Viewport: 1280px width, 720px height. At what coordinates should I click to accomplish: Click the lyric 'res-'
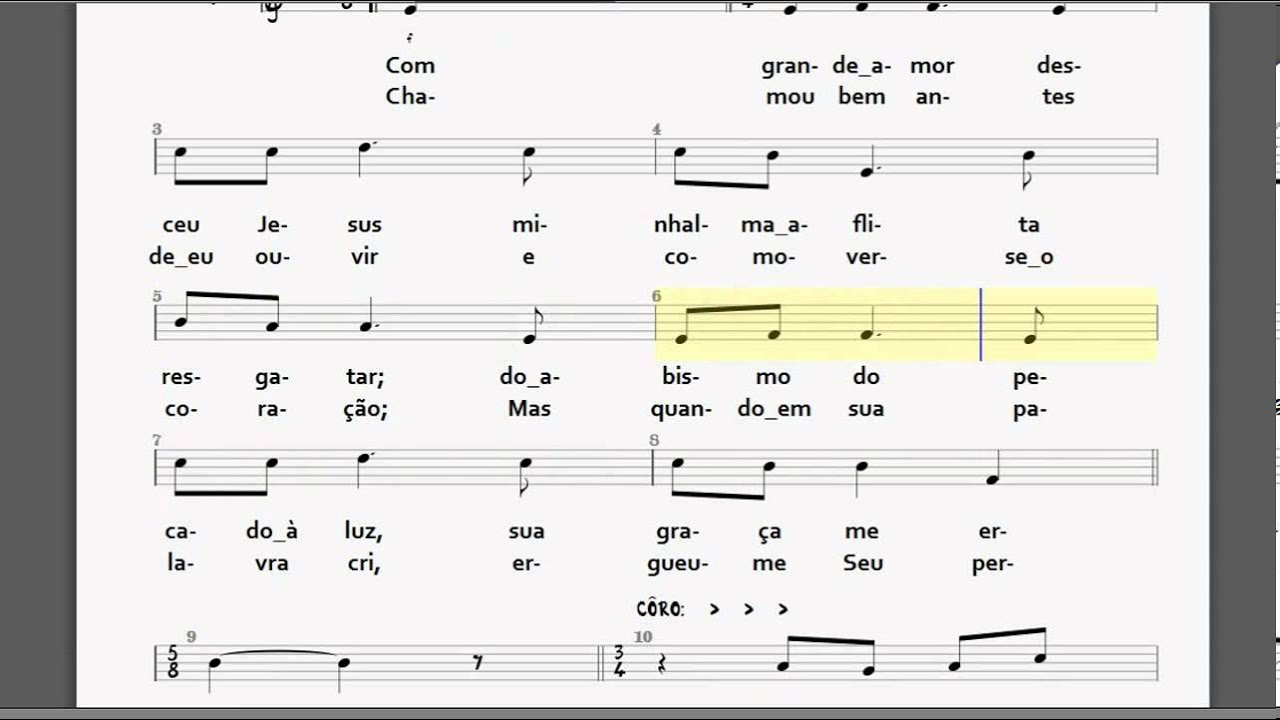tap(181, 377)
